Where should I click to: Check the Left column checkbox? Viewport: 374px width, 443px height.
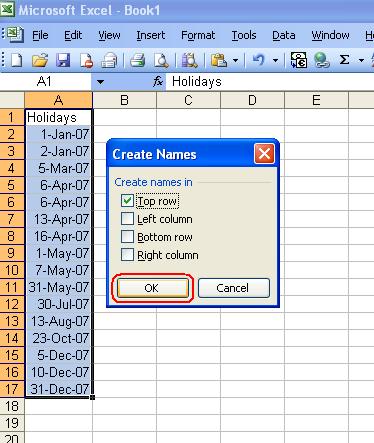point(127,219)
